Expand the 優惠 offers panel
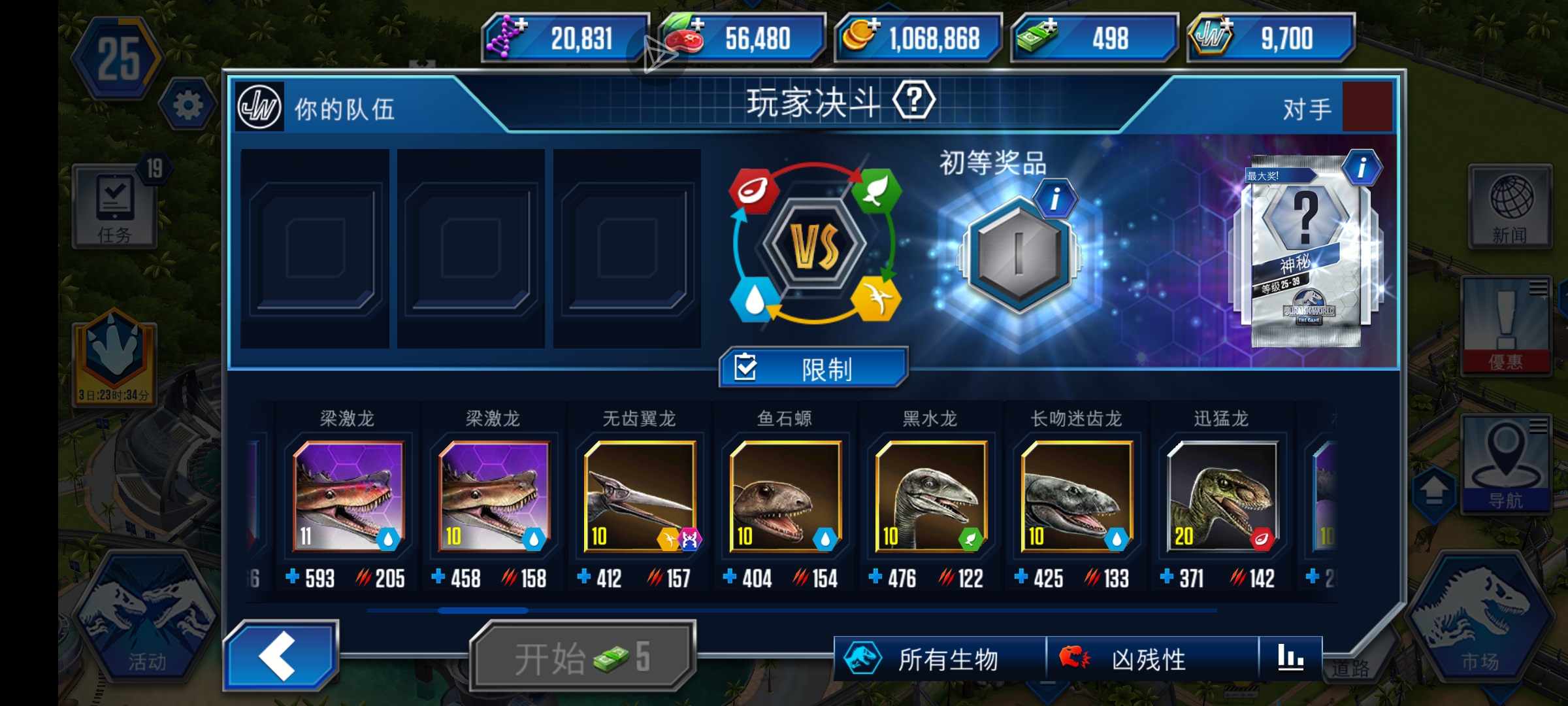 (x=1506, y=326)
